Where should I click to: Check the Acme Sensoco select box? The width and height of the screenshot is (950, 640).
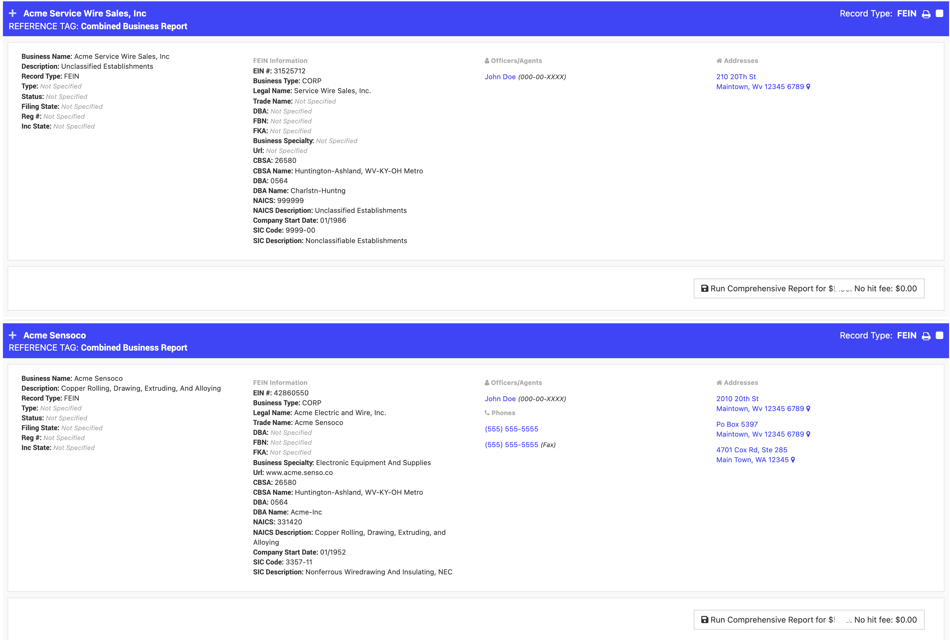940,336
